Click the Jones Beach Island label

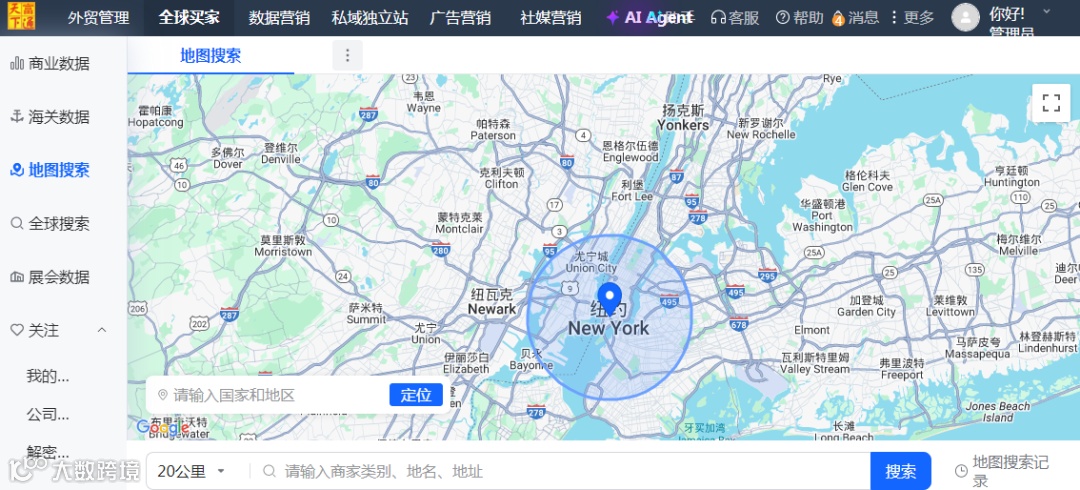[997, 412]
